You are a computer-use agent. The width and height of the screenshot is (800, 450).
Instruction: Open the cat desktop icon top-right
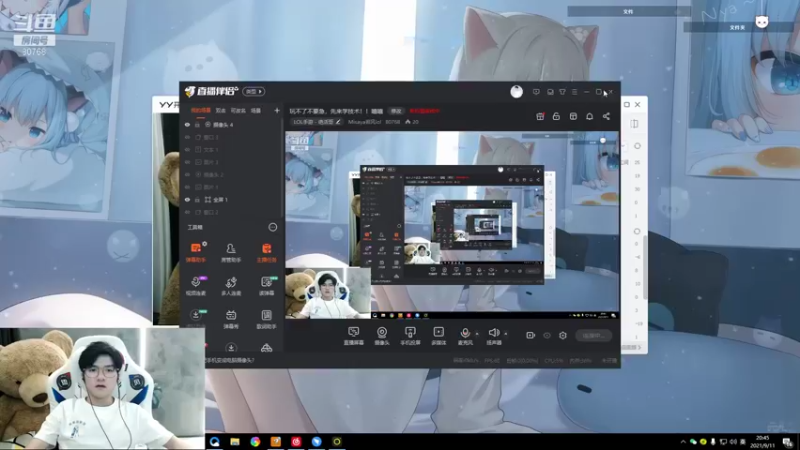point(762,22)
